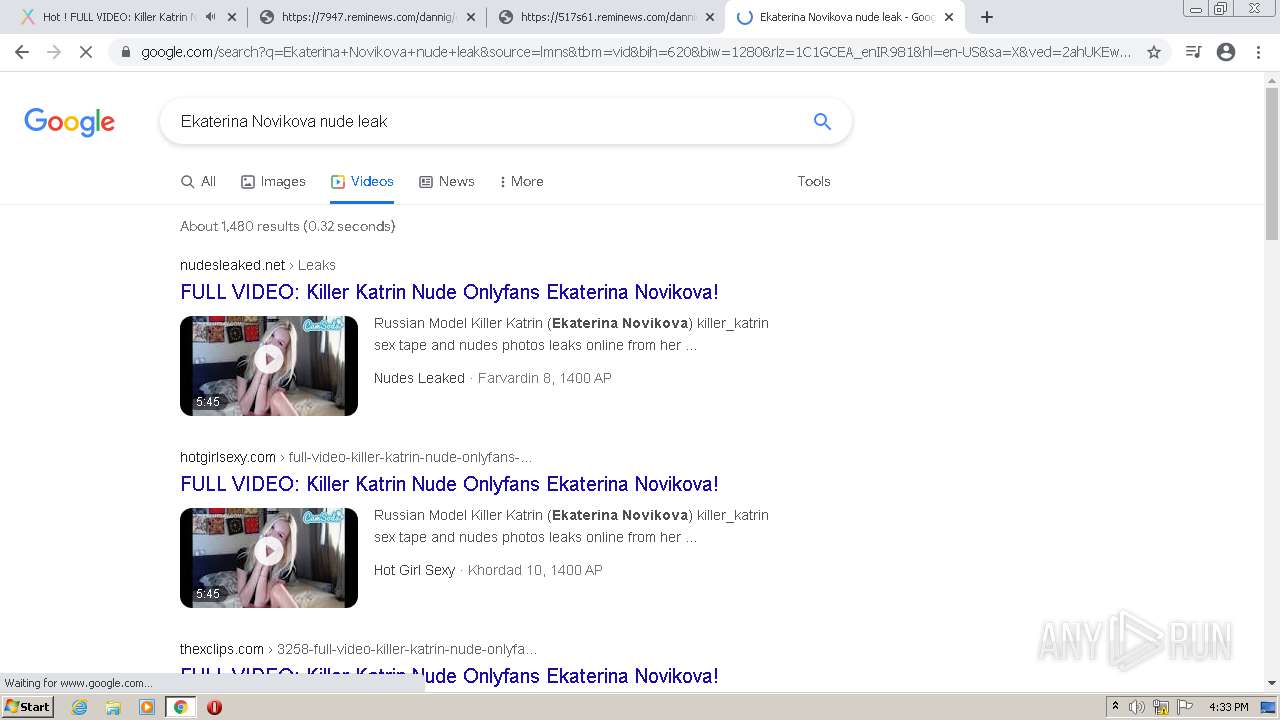Open the media control icon in toolbar
The image size is (1280, 720).
click(x=1193, y=52)
